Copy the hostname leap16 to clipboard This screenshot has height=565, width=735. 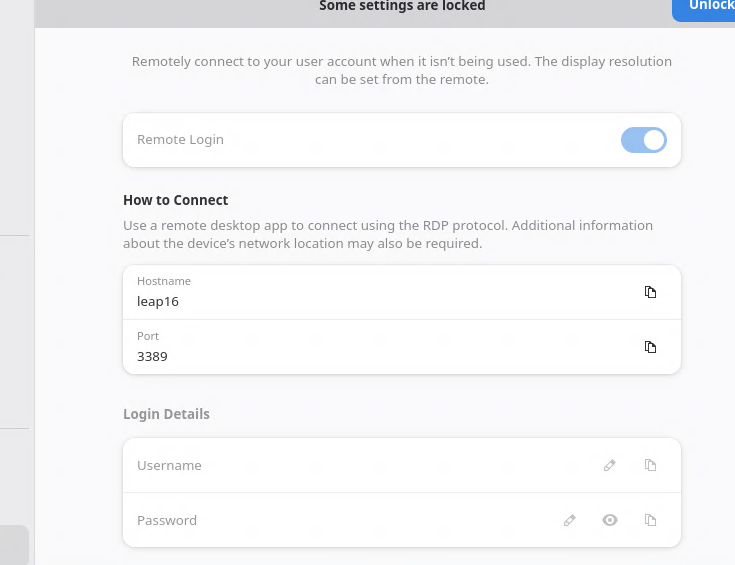(x=650, y=292)
